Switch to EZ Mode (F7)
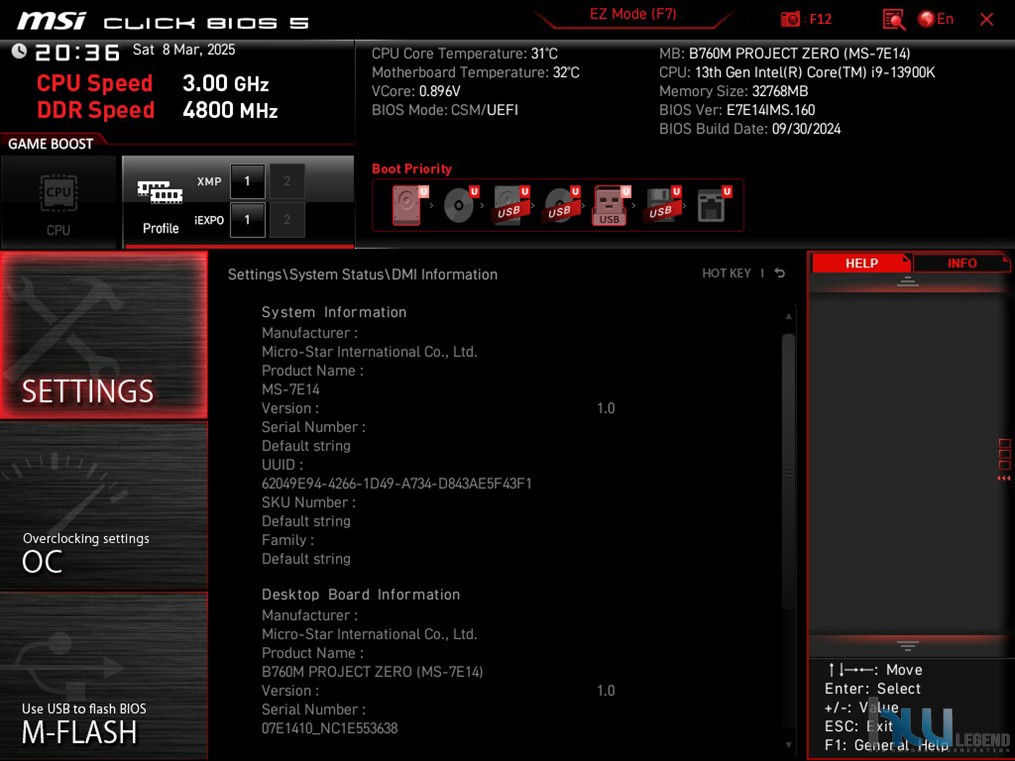The height and width of the screenshot is (761, 1015). [632, 14]
